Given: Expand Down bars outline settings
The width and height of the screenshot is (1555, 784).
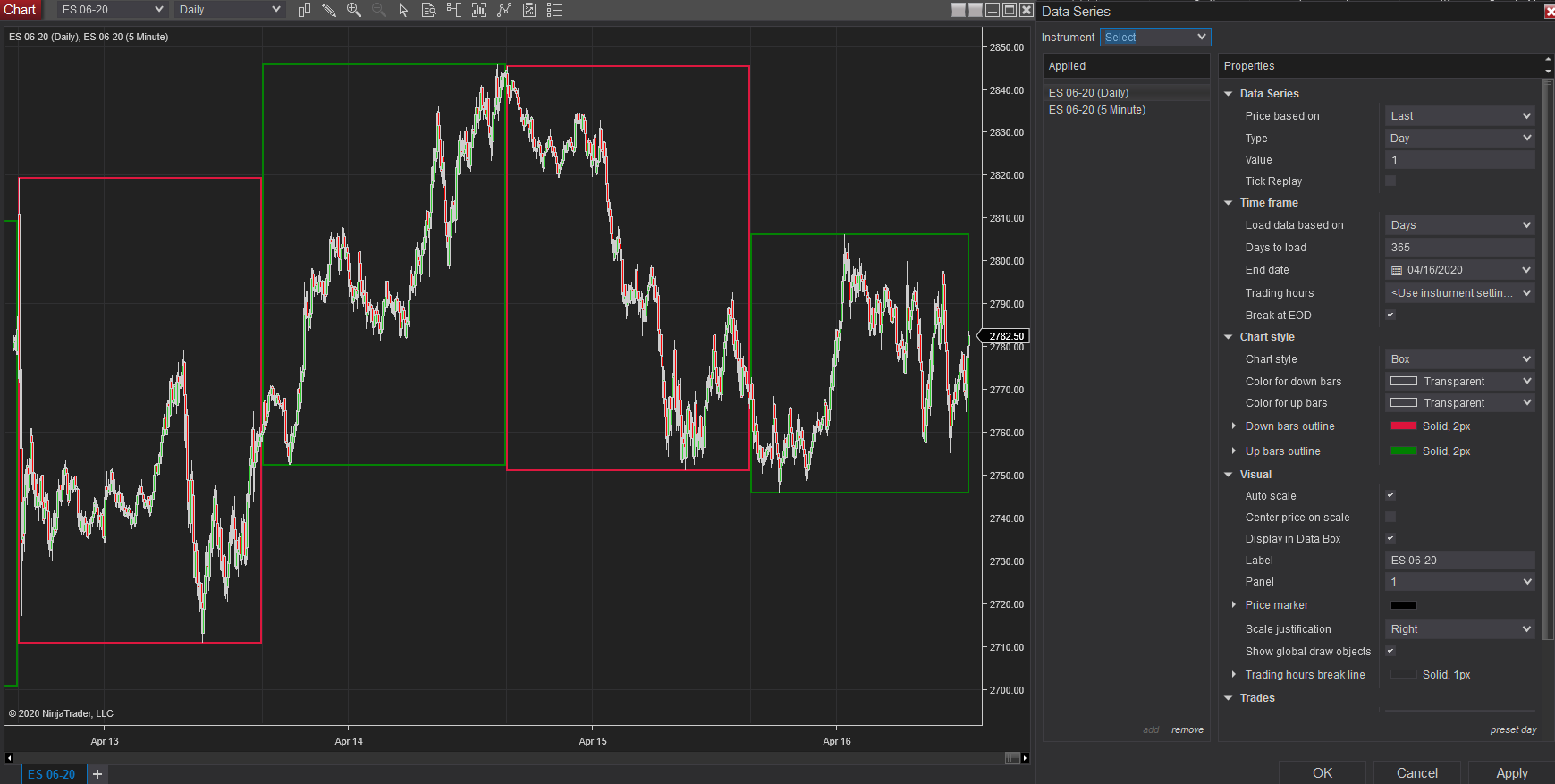Looking at the screenshot, I should pos(1234,426).
